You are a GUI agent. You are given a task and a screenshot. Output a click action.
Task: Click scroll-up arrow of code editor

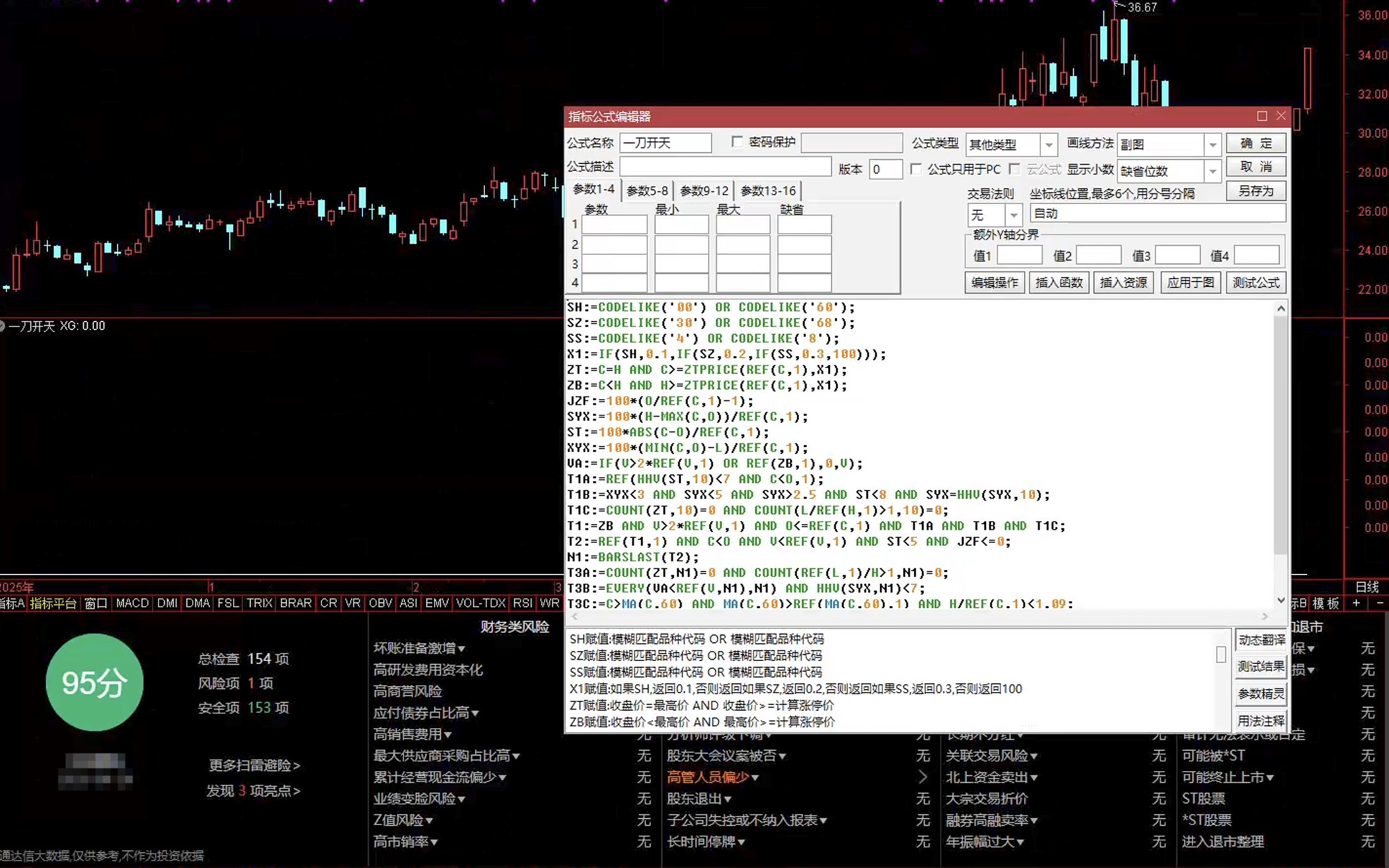1281,308
